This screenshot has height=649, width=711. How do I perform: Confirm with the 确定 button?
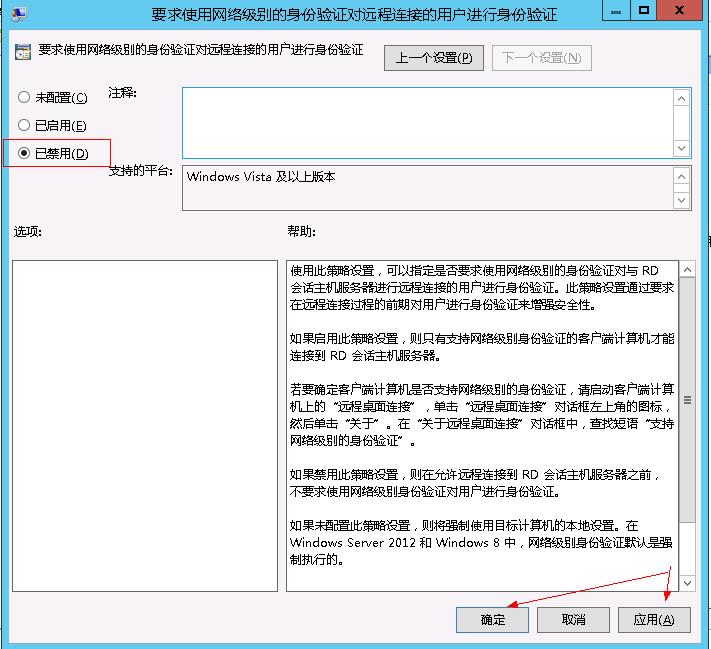[x=492, y=620]
